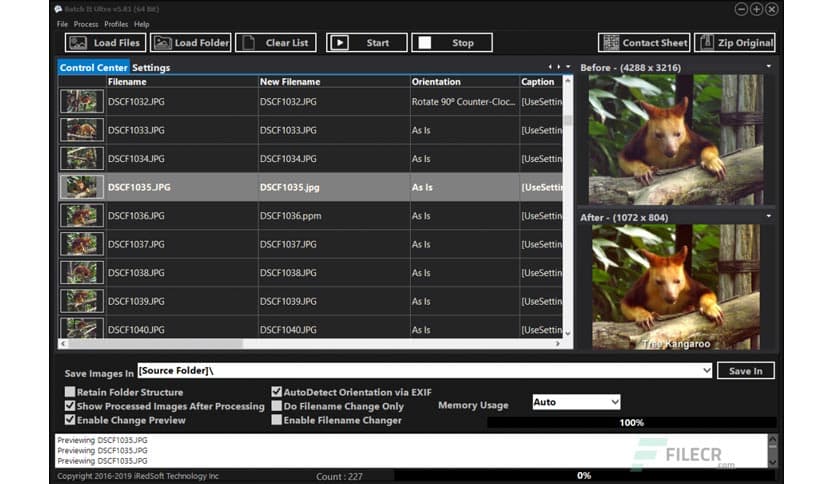836x484 pixels.
Task: Uncheck AutoDetect Orientation via EXIF
Action: [276, 392]
